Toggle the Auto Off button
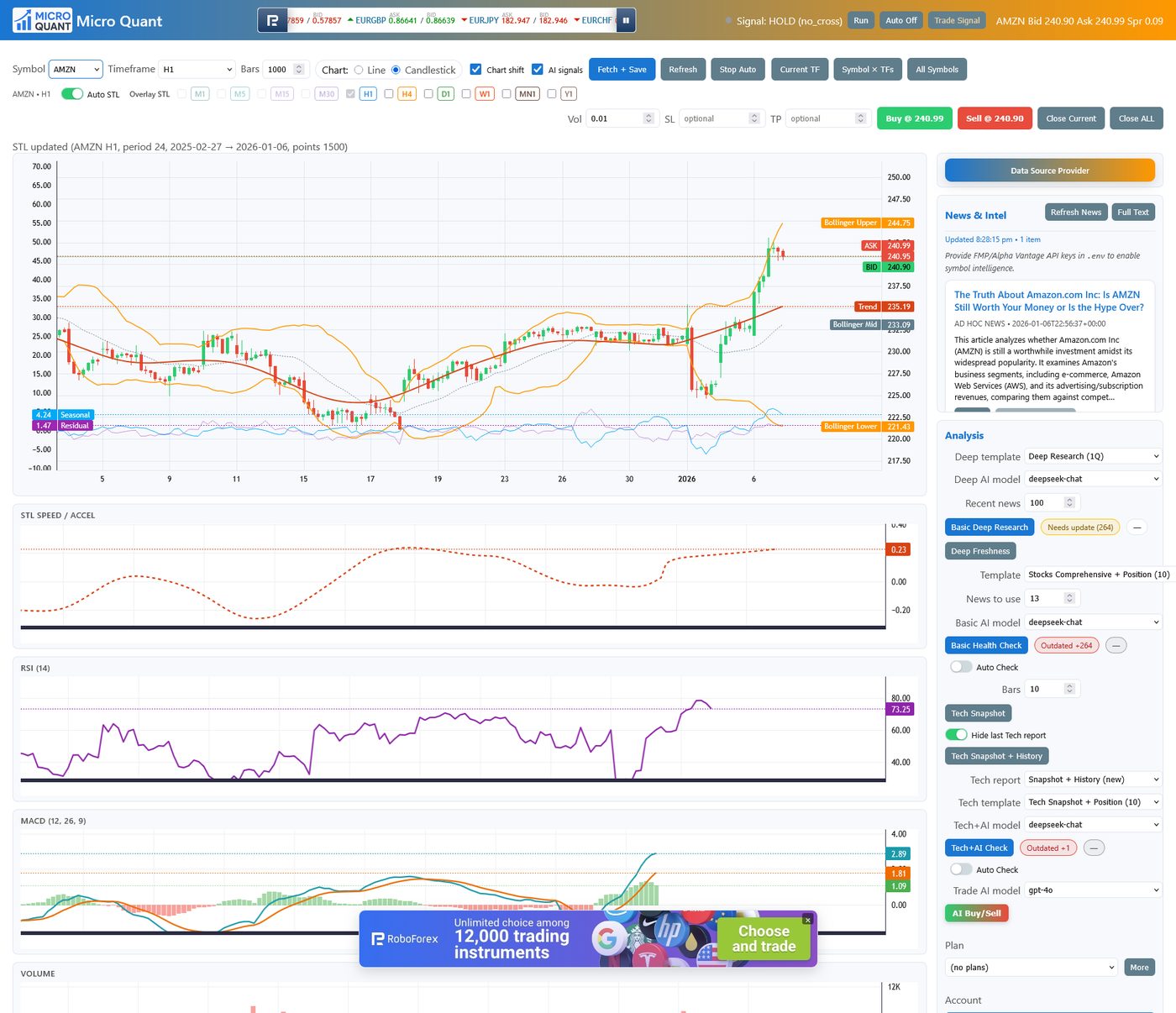Viewport: 1176px width, 1013px height. click(x=900, y=20)
